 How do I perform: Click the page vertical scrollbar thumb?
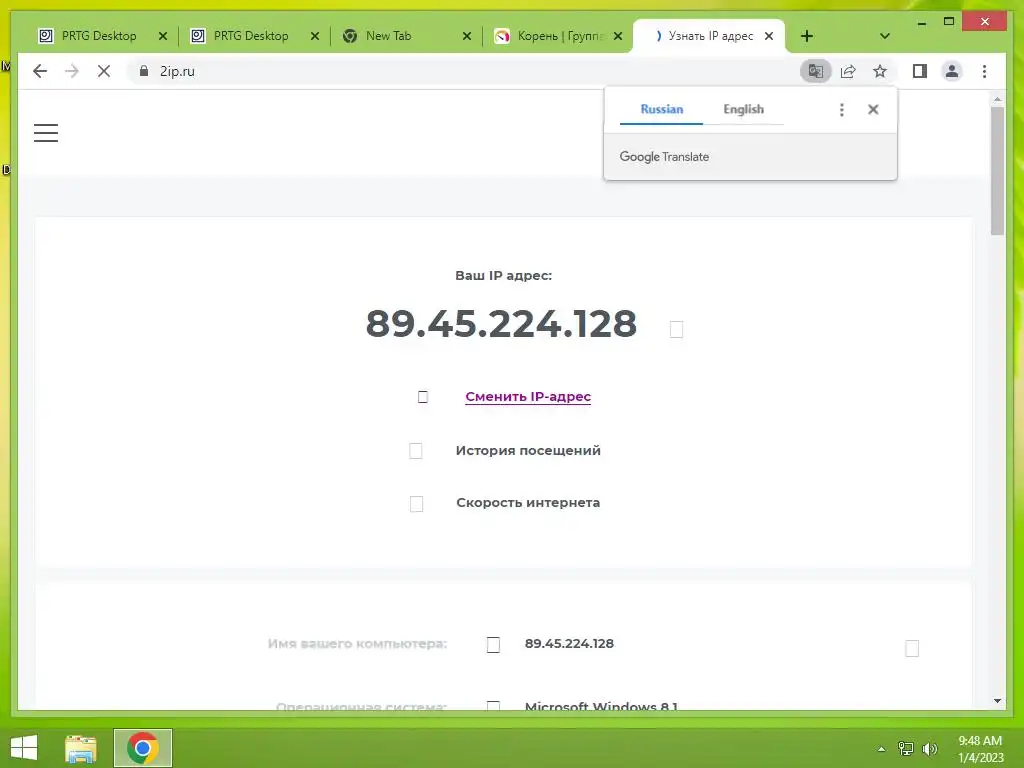click(997, 170)
